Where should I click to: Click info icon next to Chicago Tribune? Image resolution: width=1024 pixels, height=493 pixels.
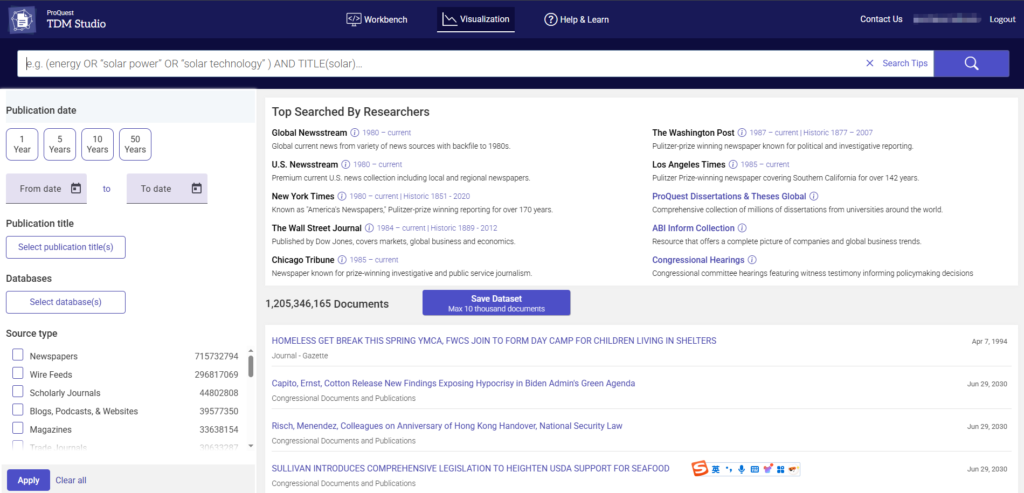343,260
